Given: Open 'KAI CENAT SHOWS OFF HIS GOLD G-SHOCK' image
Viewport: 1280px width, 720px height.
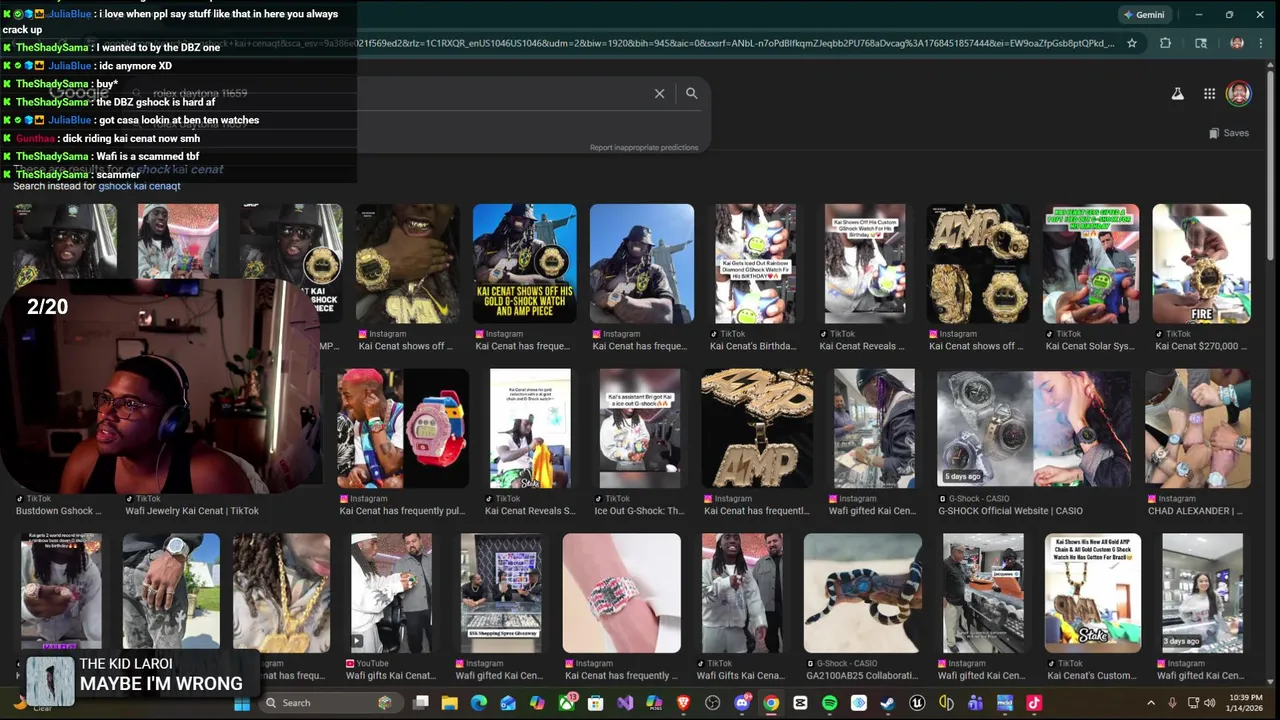Looking at the screenshot, I should point(525,263).
